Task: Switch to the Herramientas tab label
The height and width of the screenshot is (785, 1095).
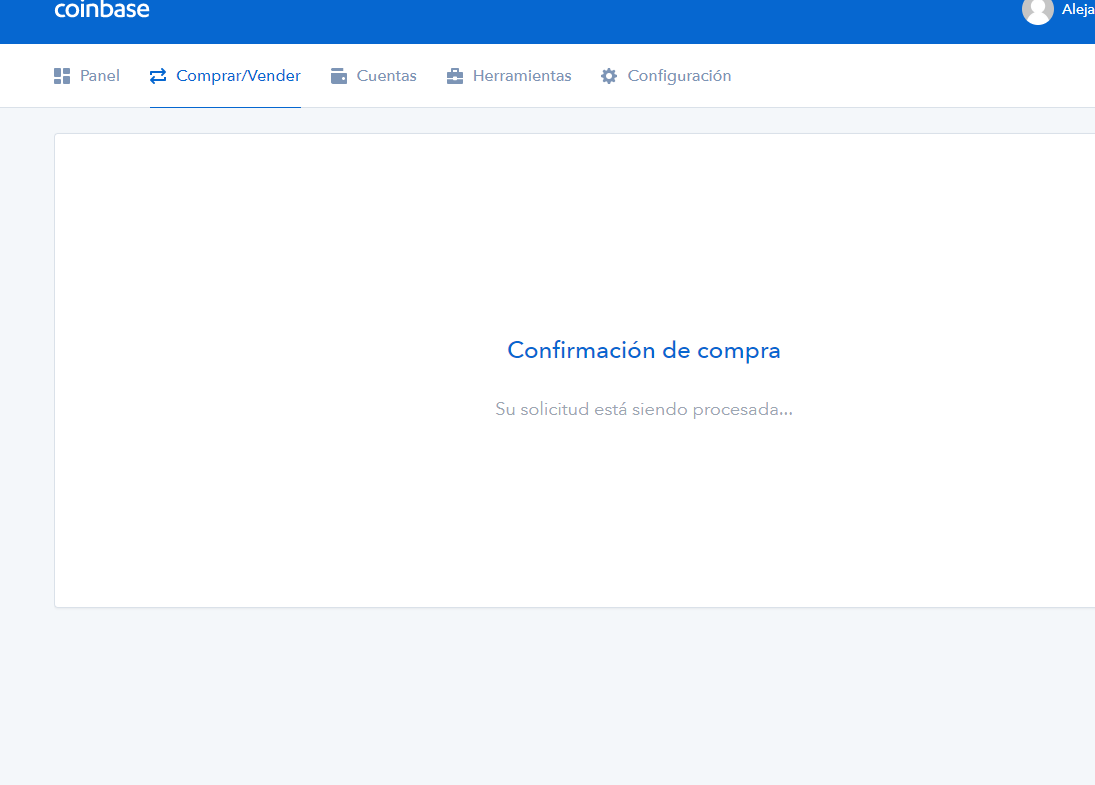Action: pos(522,76)
